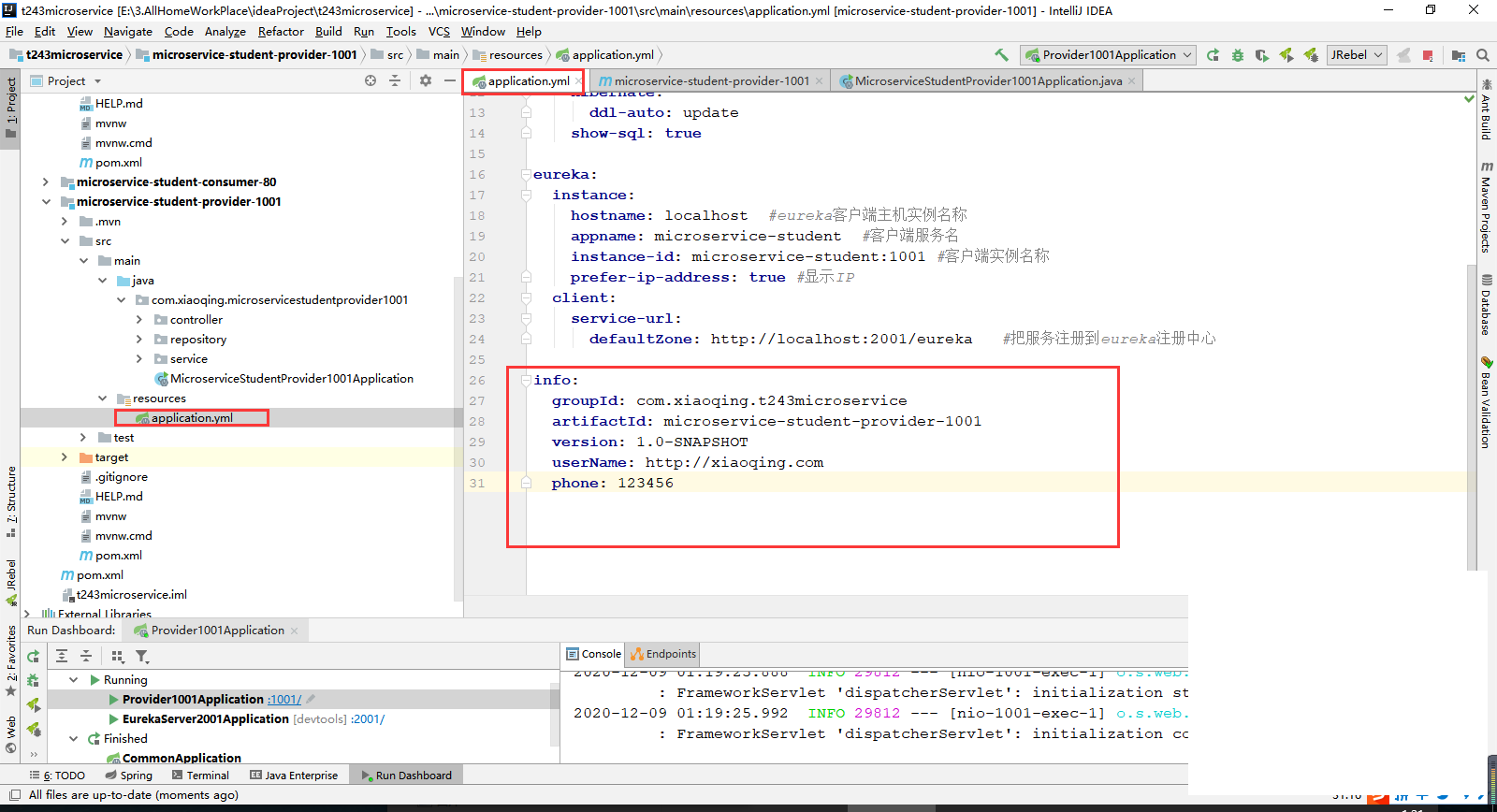Screen dimensions: 1497x812
Task: Close the application.yml editor tab
Action: [577, 81]
